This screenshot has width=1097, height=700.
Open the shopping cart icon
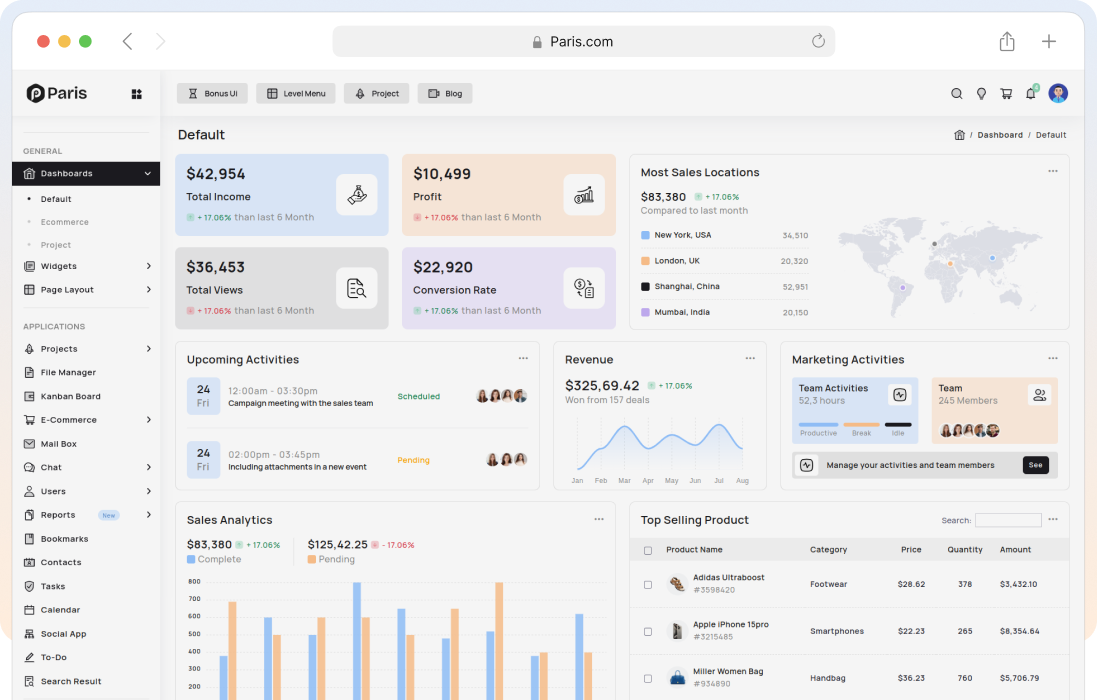(1006, 94)
